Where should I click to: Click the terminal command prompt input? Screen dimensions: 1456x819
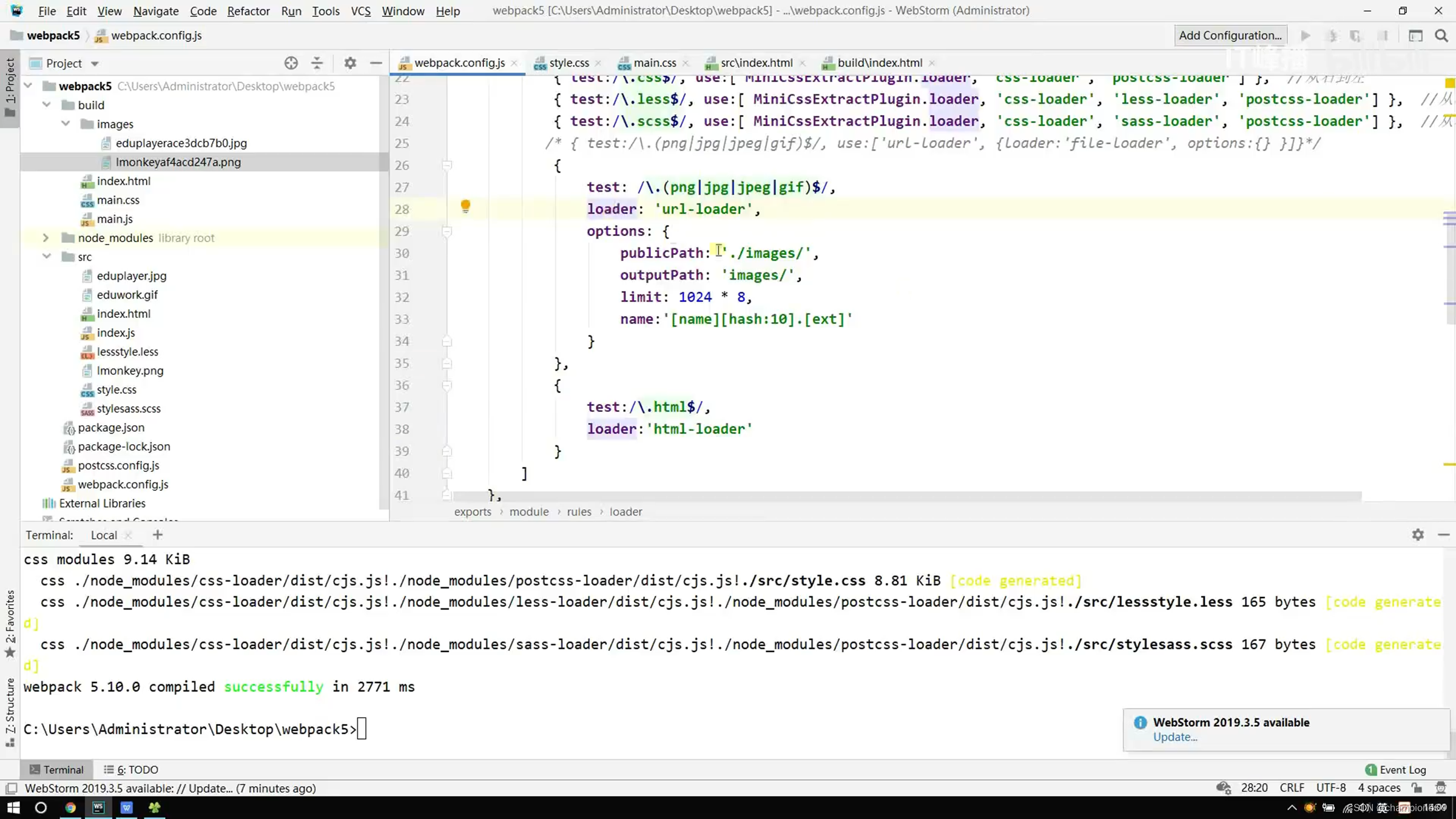point(362,729)
